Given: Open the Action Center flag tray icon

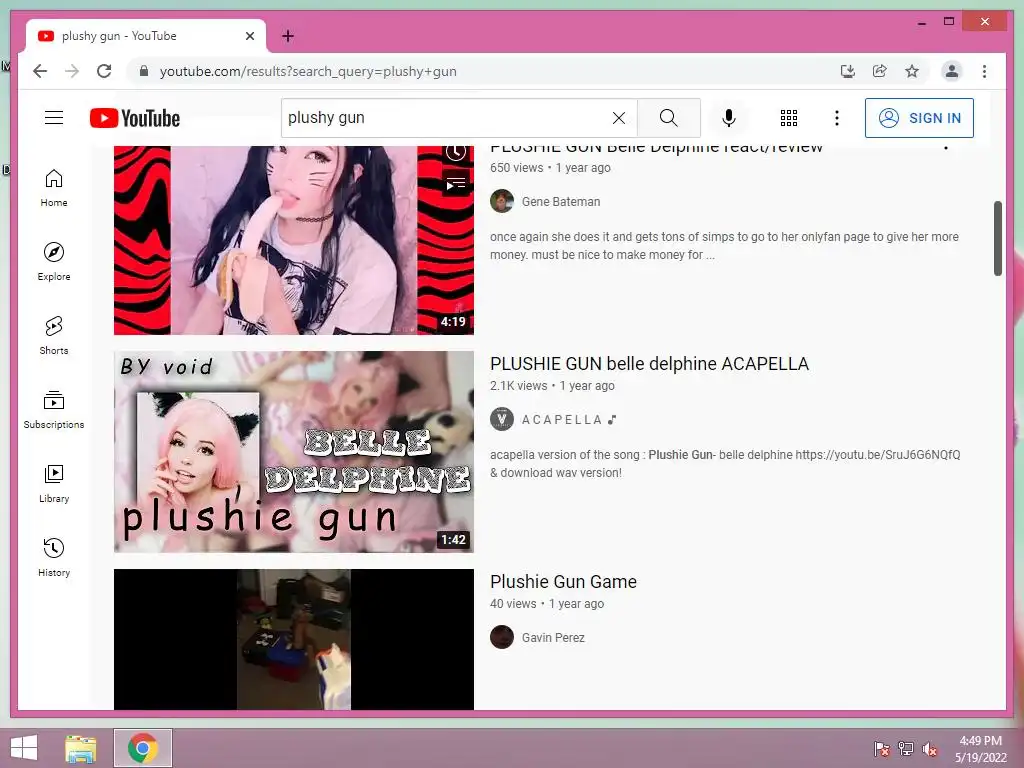Looking at the screenshot, I should (x=882, y=749).
